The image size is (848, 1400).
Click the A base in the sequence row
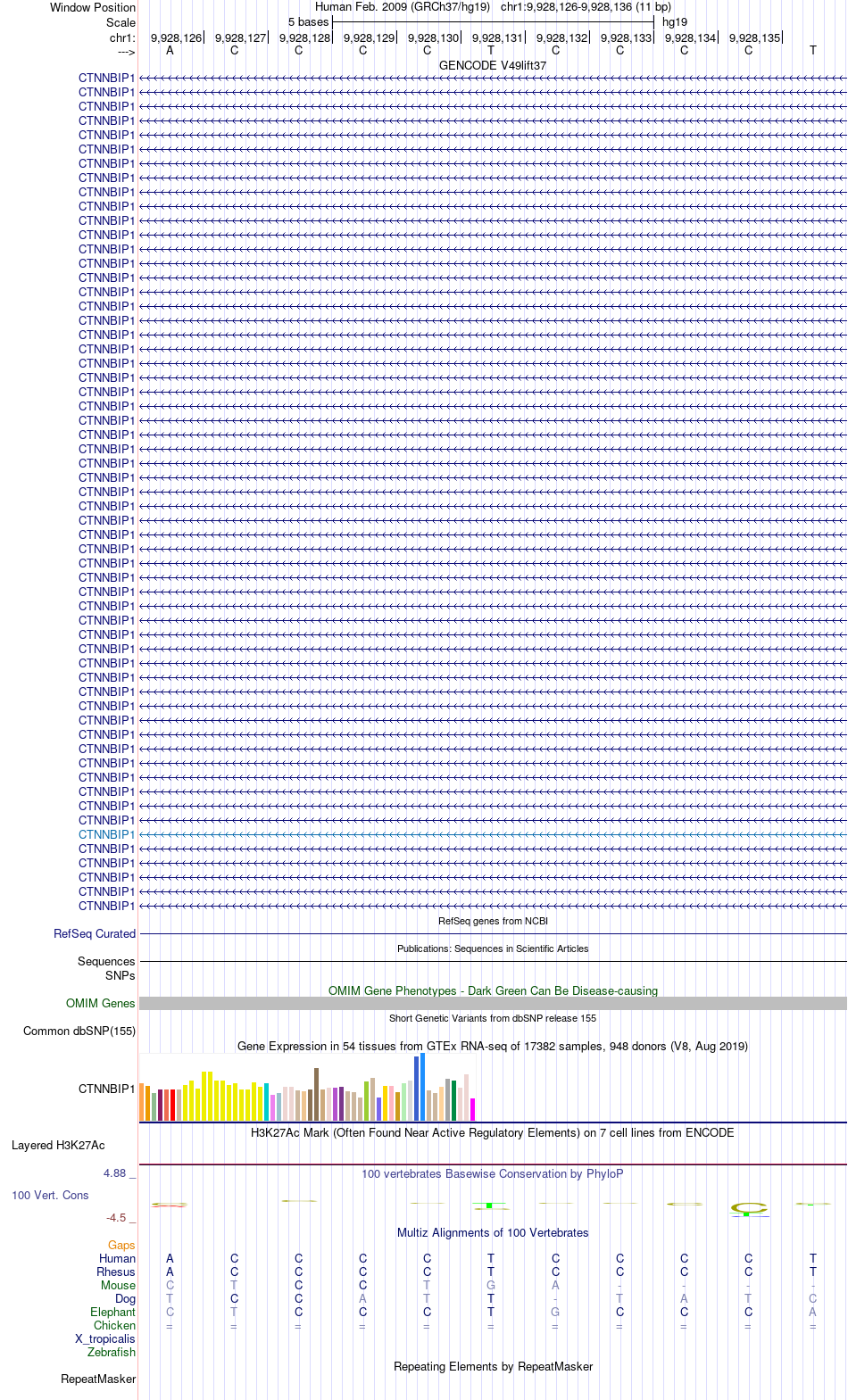[x=170, y=50]
